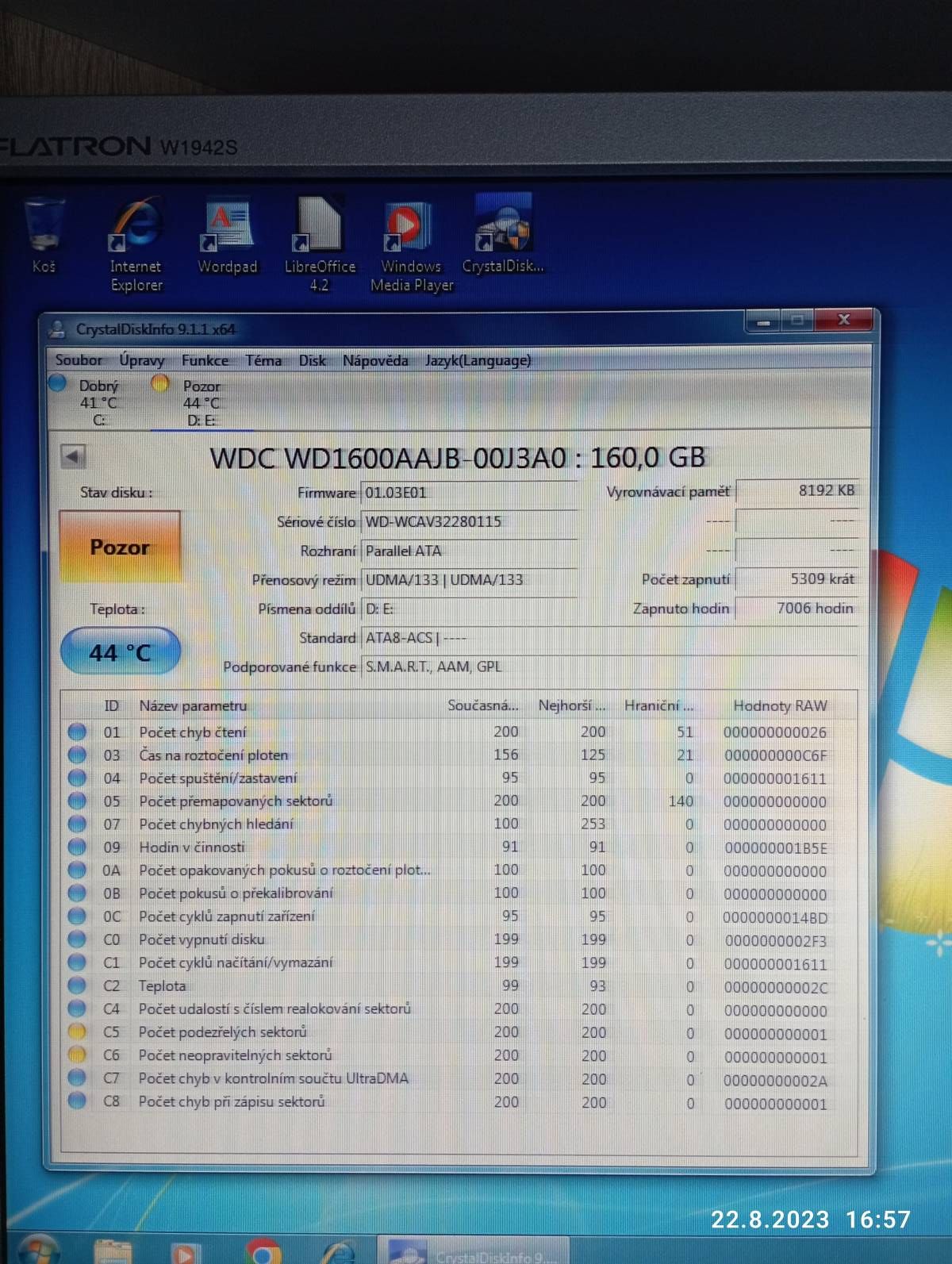Open Google Chrome from the taskbar
The width and height of the screenshot is (952, 1264).
pos(263,1251)
